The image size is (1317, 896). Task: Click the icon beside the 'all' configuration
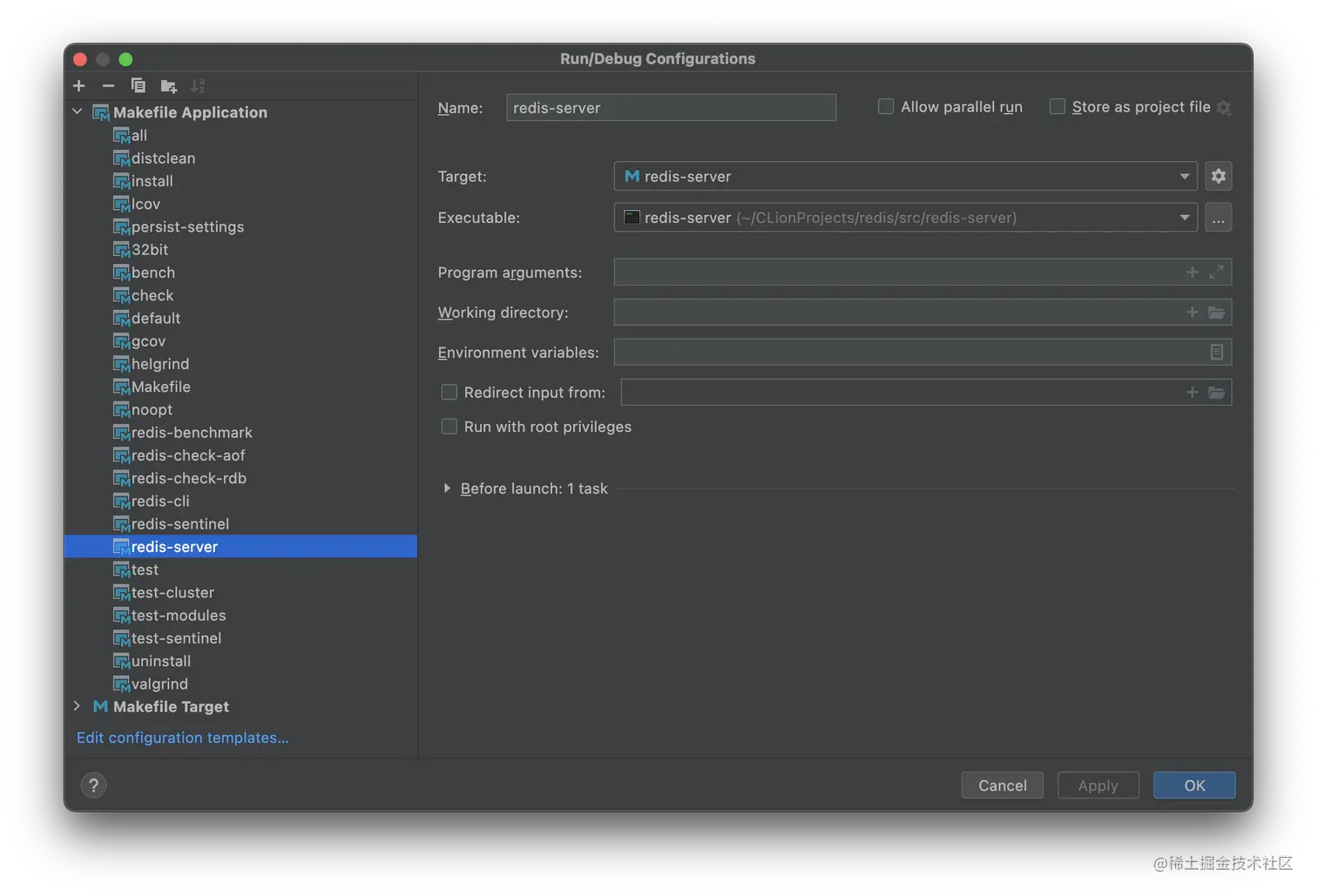pos(121,136)
